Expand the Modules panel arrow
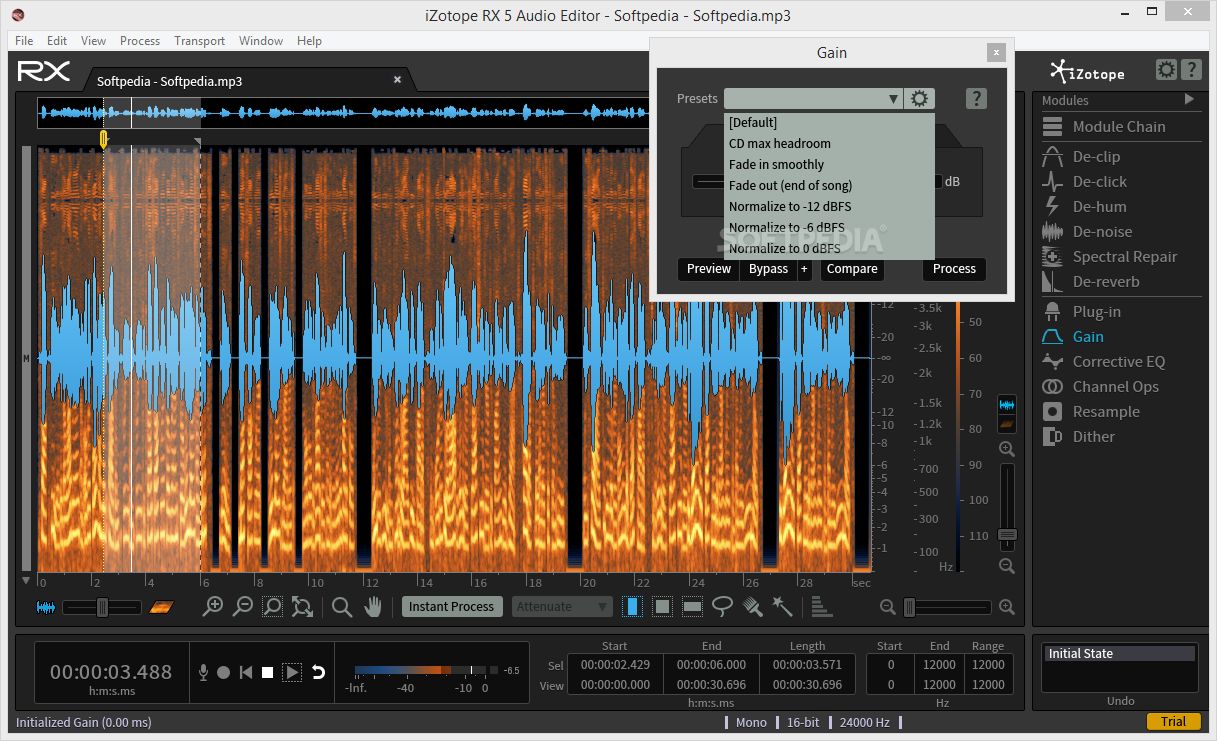The width and height of the screenshot is (1217, 741). tap(1189, 99)
